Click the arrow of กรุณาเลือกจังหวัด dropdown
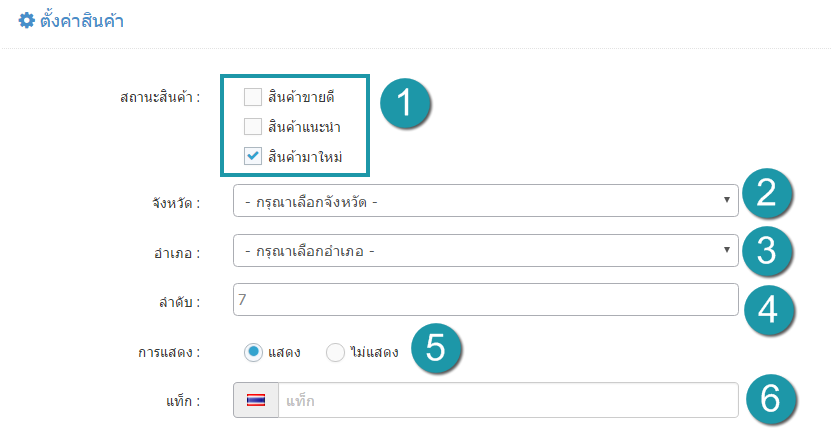Screen dimensions: 832x443 pos(726,200)
